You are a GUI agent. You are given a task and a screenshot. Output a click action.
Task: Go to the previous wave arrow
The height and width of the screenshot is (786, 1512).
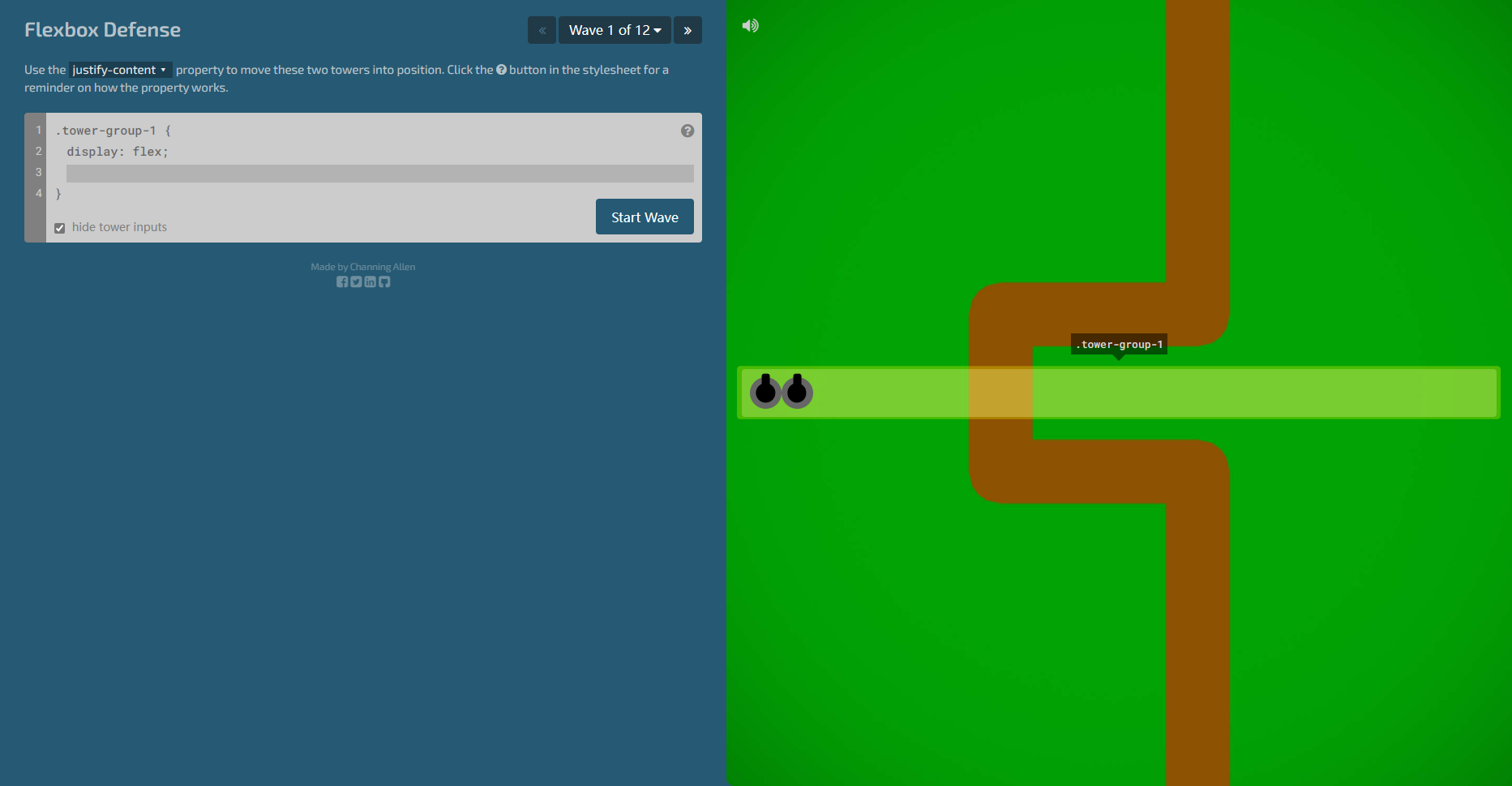542,30
